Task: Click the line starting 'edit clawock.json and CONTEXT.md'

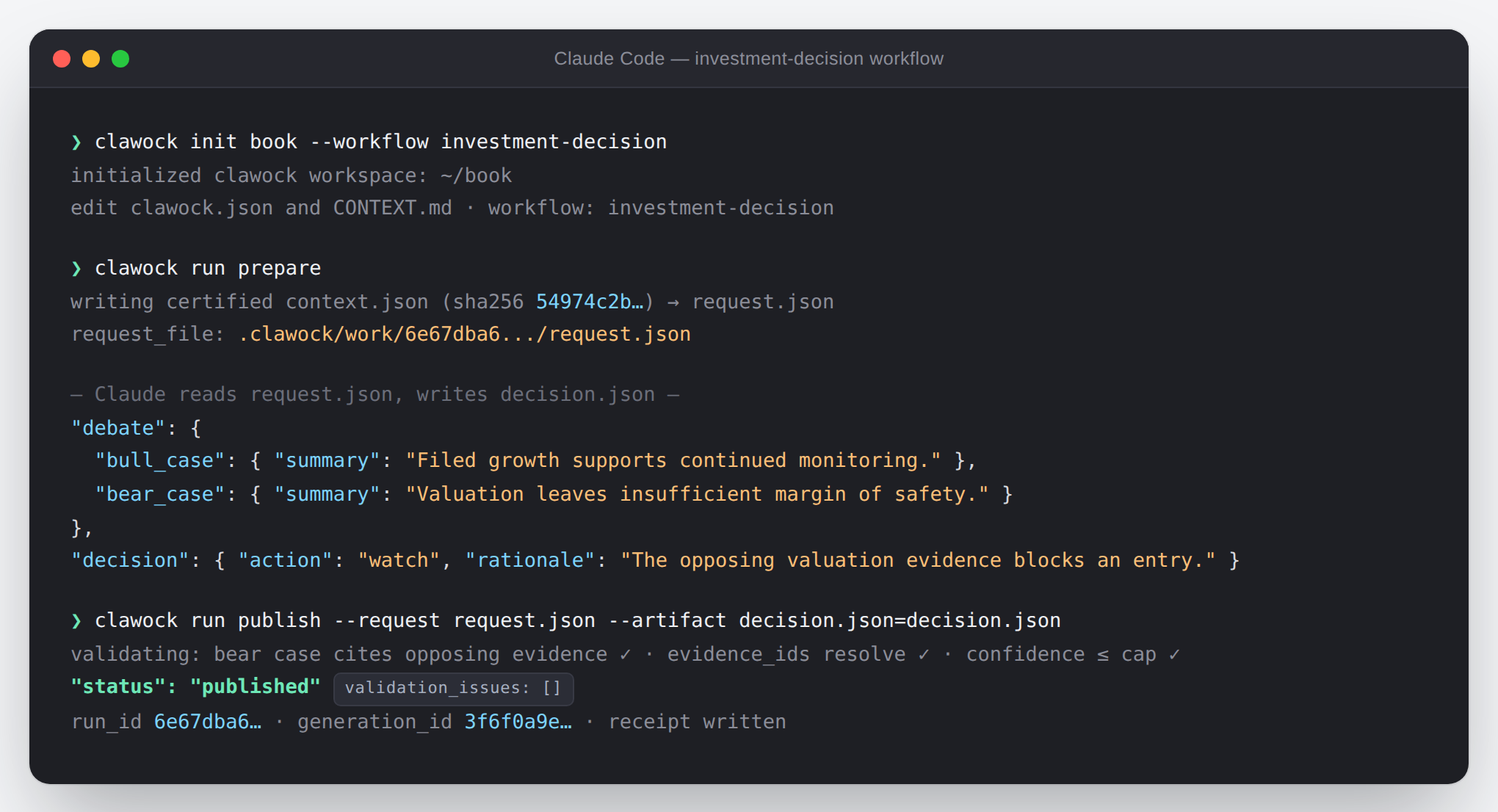Action: point(452,208)
